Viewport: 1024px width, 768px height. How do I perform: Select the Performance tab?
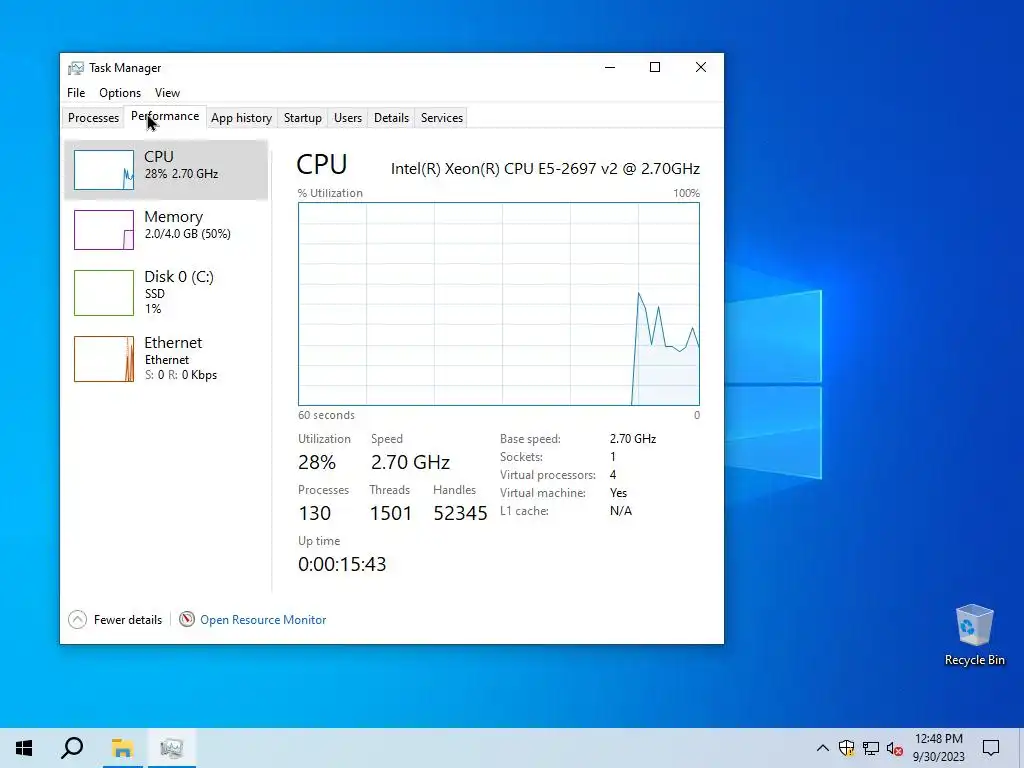click(165, 116)
